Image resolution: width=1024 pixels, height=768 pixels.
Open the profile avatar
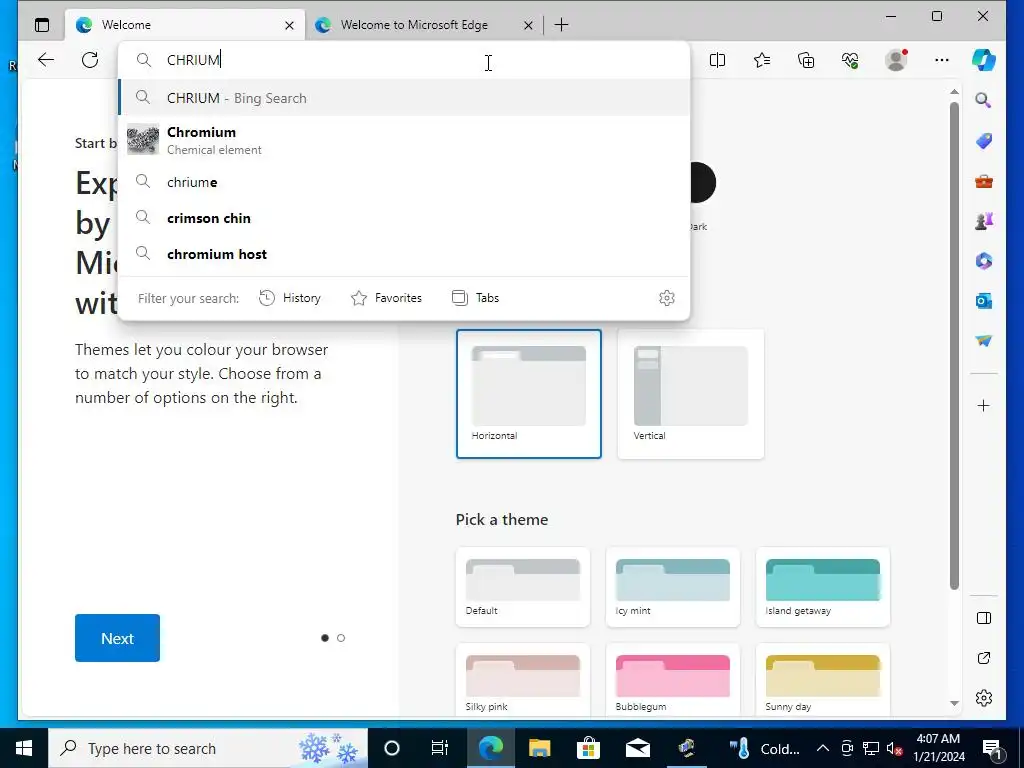click(895, 60)
